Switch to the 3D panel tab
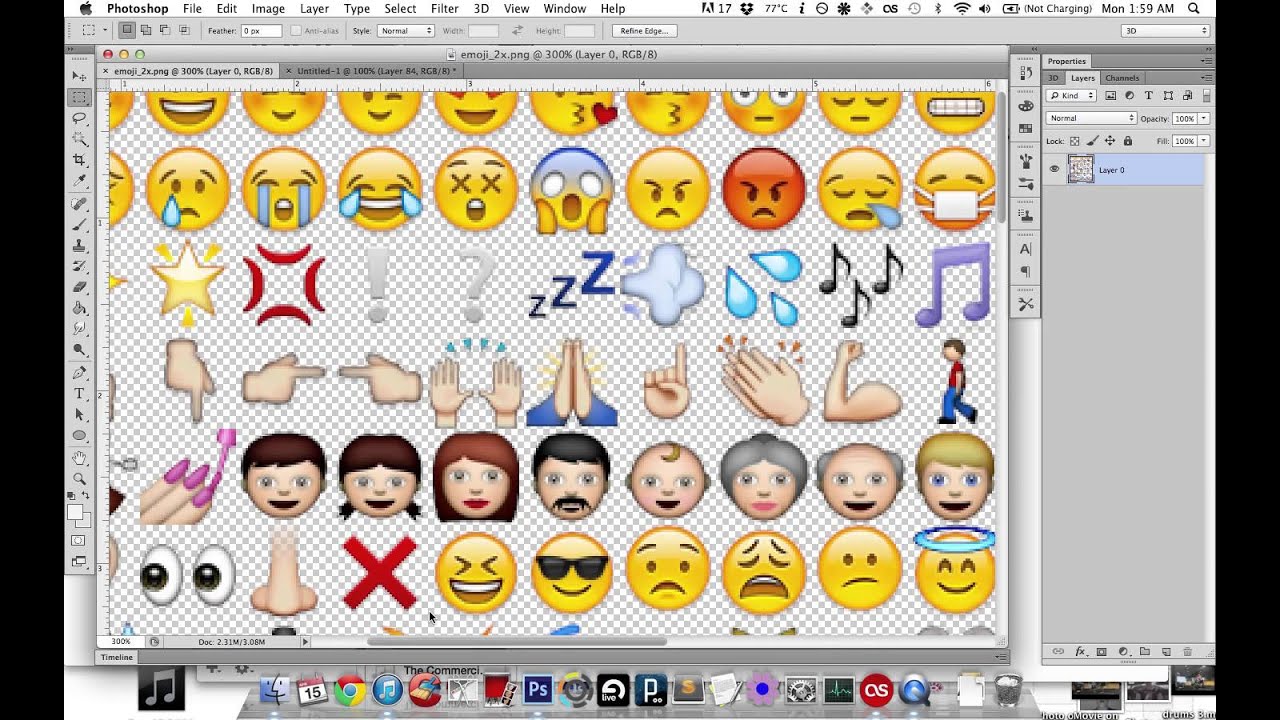 (x=1054, y=77)
